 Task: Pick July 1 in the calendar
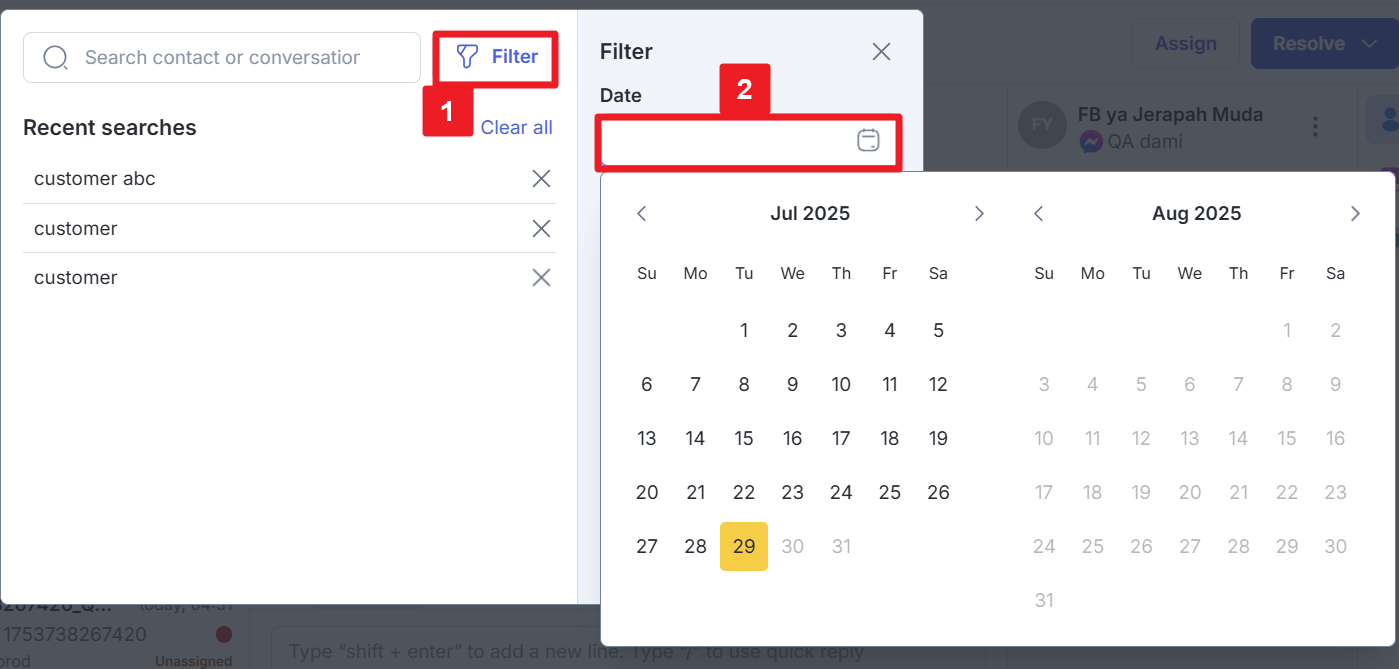point(744,330)
